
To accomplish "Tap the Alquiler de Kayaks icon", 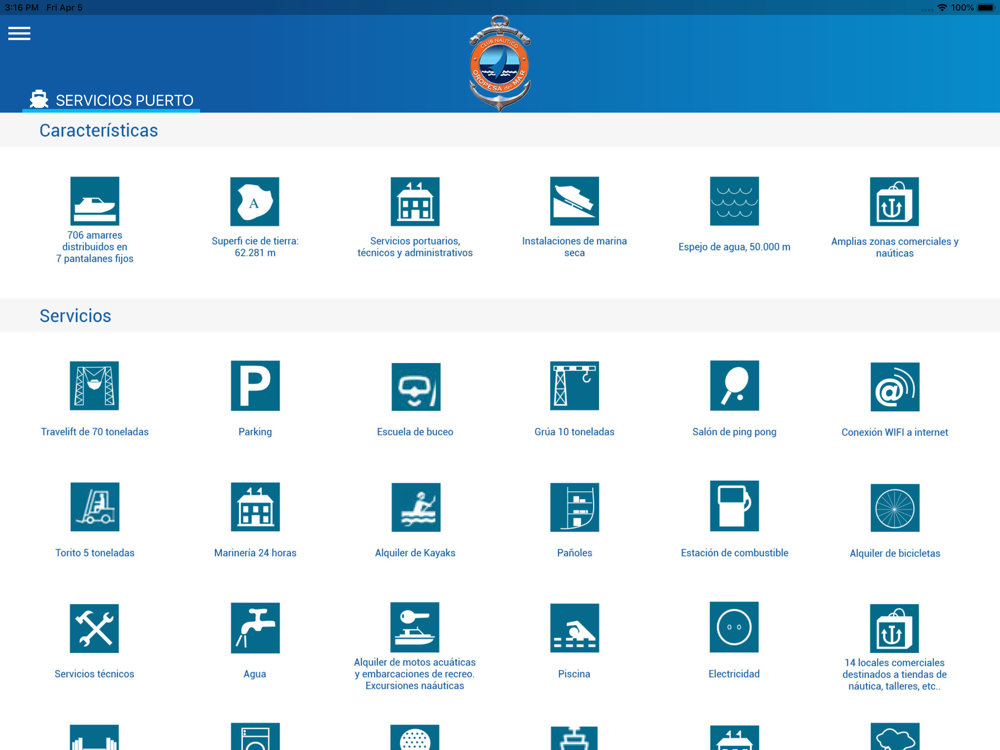I will (x=416, y=507).
